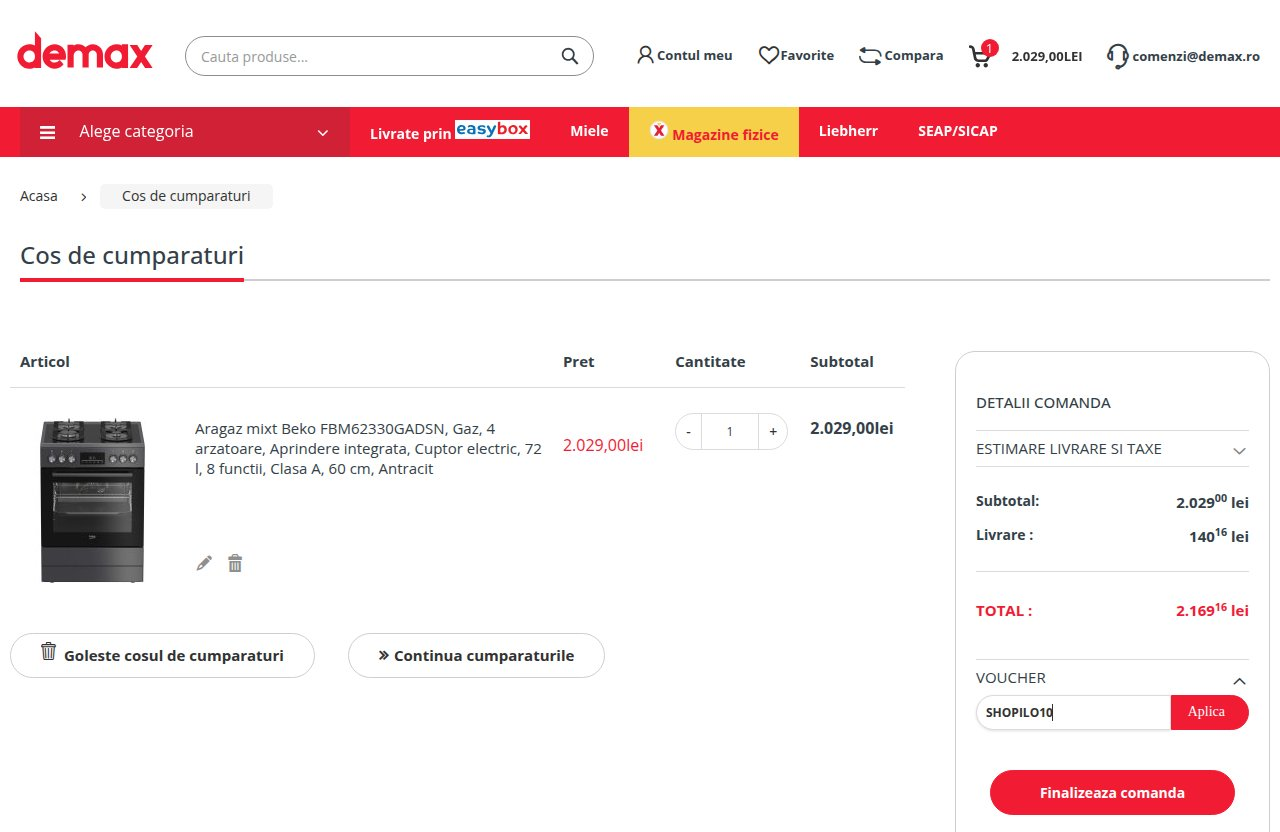The height and width of the screenshot is (832, 1280).
Task: Increase quantity with the plus button
Action: (773, 431)
